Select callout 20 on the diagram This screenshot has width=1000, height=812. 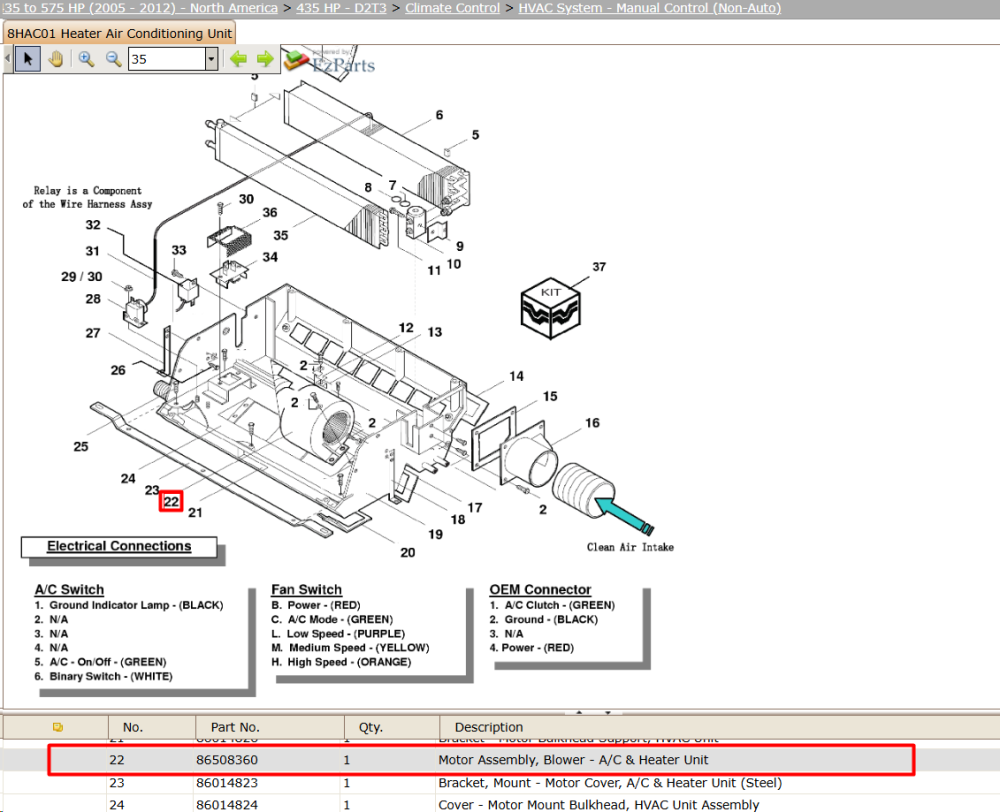point(408,552)
